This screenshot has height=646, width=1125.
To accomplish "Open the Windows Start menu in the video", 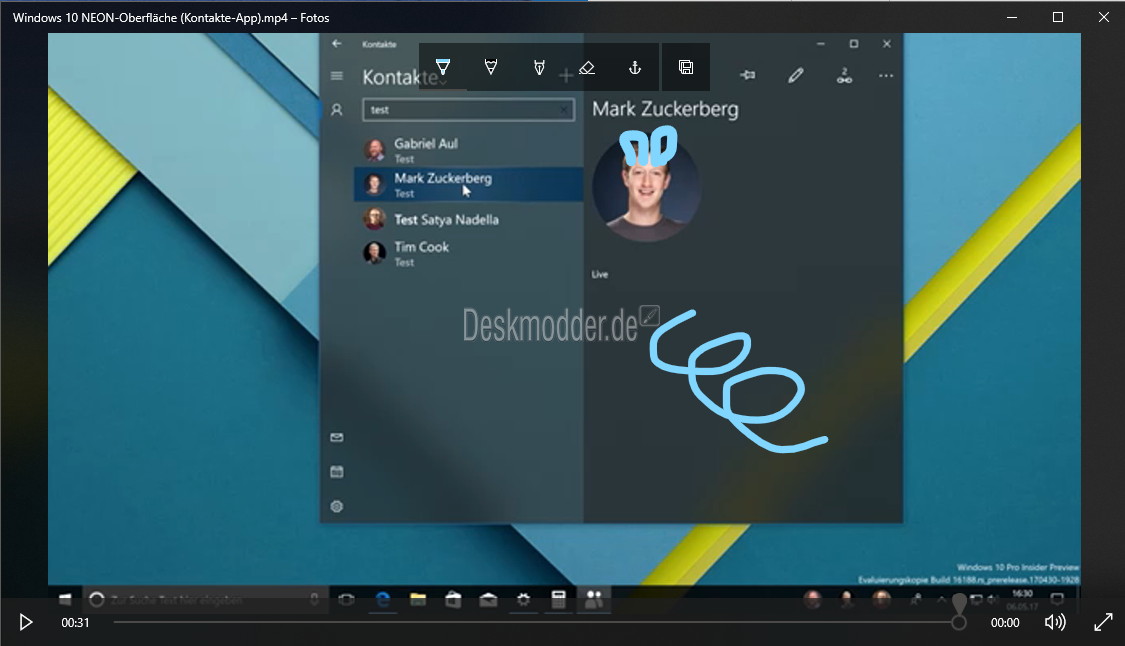I will click(65, 599).
